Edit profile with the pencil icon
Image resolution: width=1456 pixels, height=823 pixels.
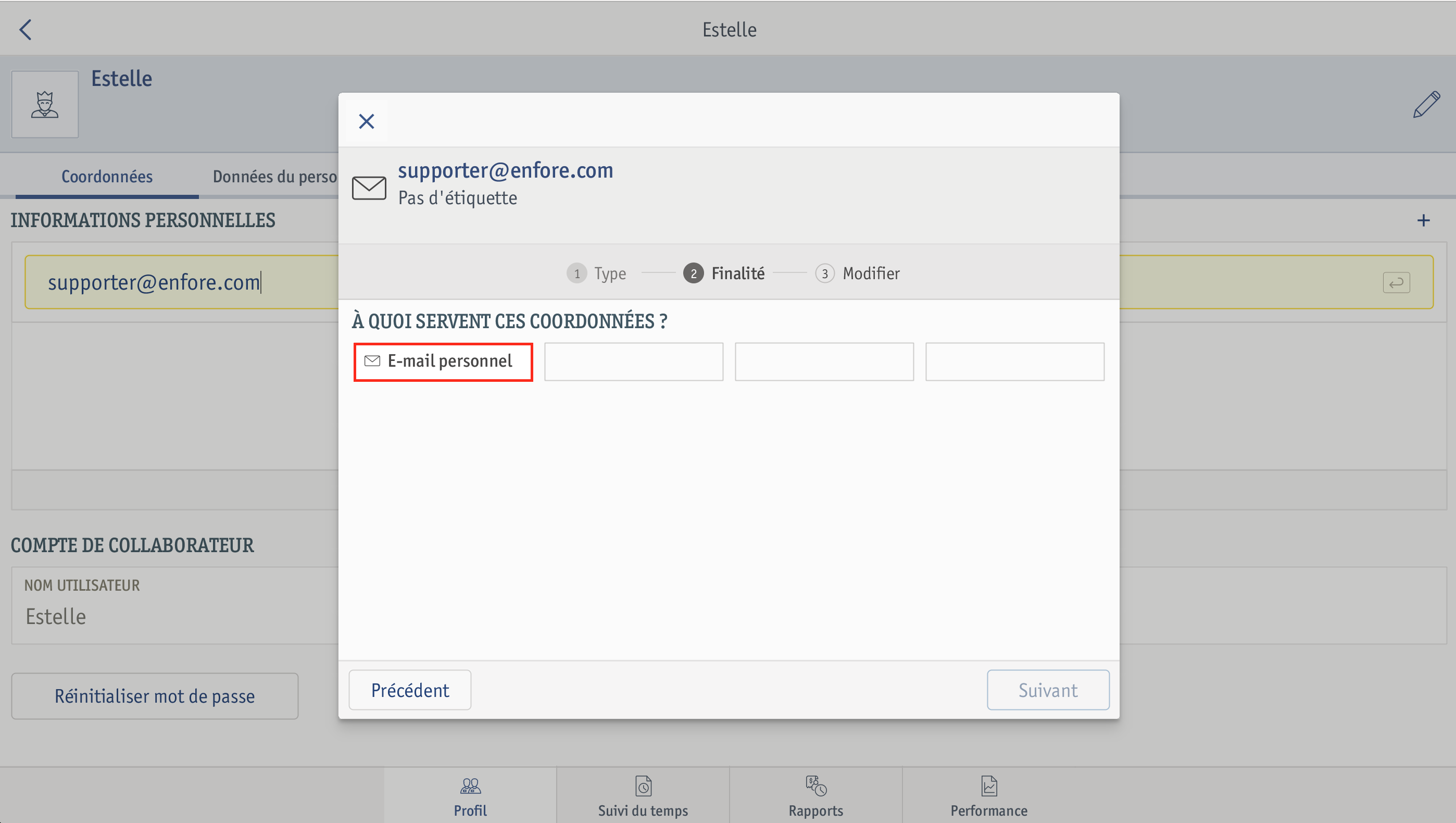click(1426, 104)
